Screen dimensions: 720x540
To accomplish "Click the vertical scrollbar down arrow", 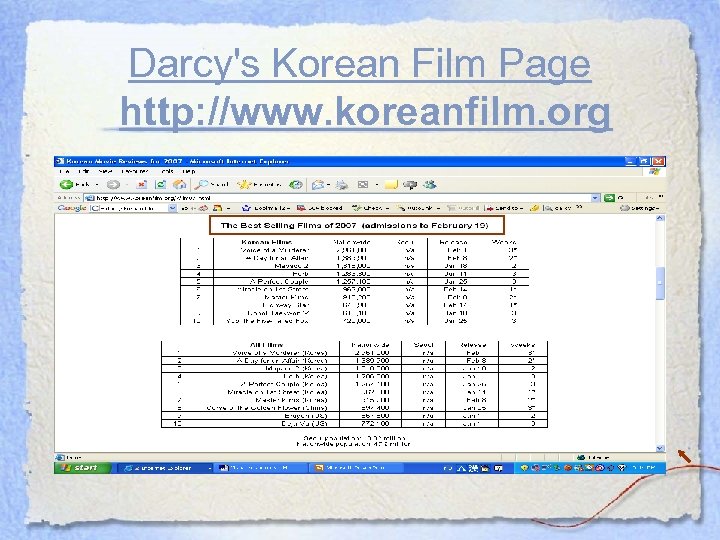I will 660,448.
